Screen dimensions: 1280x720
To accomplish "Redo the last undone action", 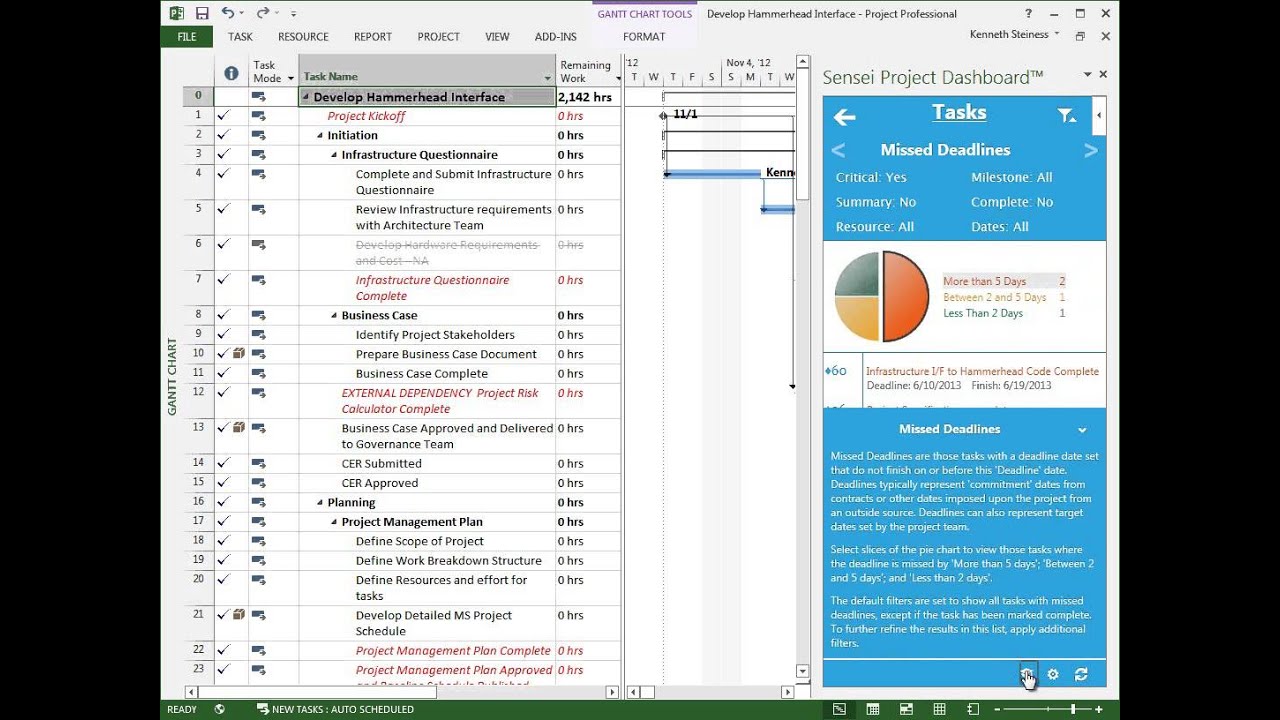I will click(x=262, y=13).
